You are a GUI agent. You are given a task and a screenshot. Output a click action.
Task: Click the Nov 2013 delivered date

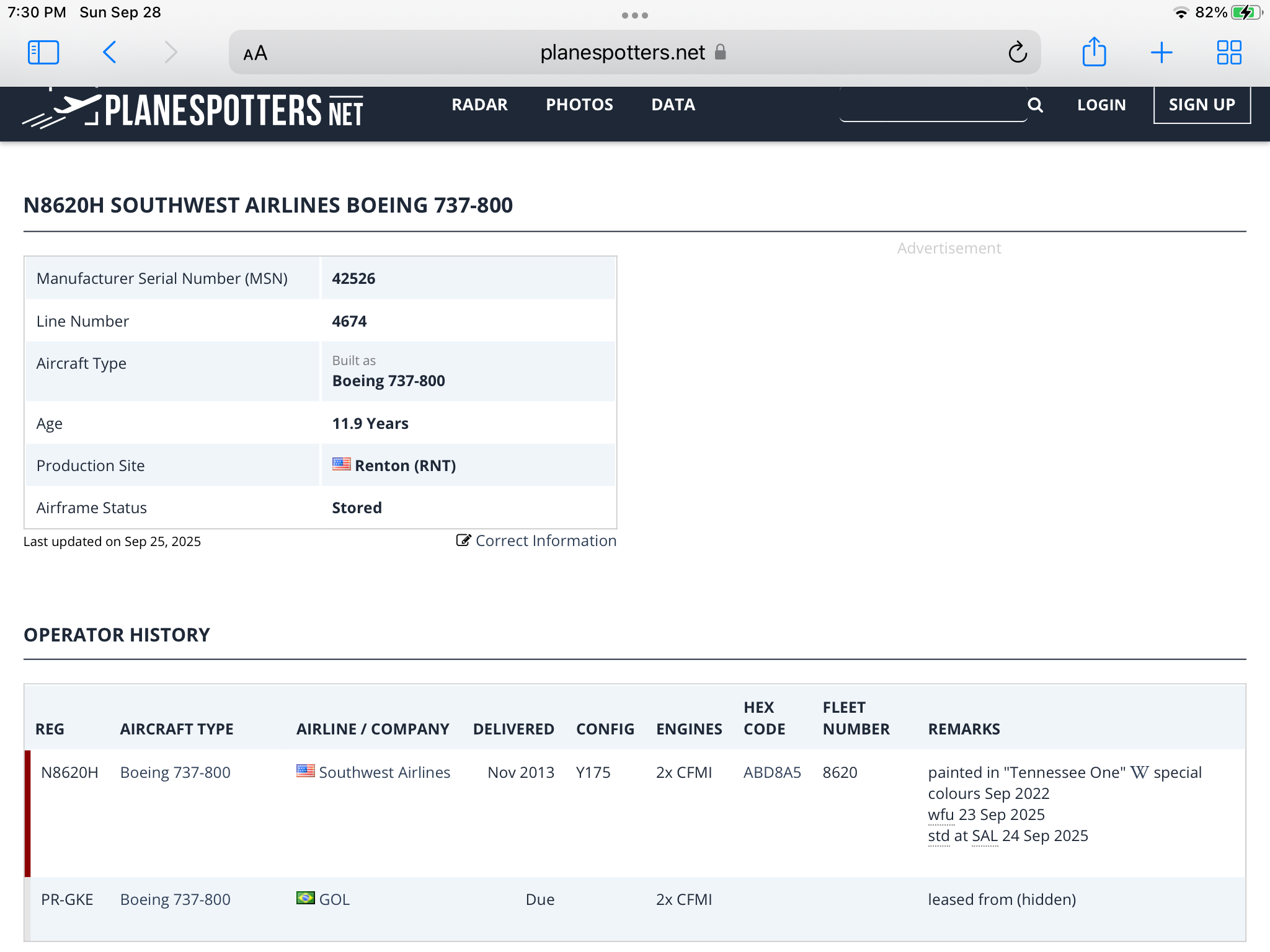pos(521,772)
